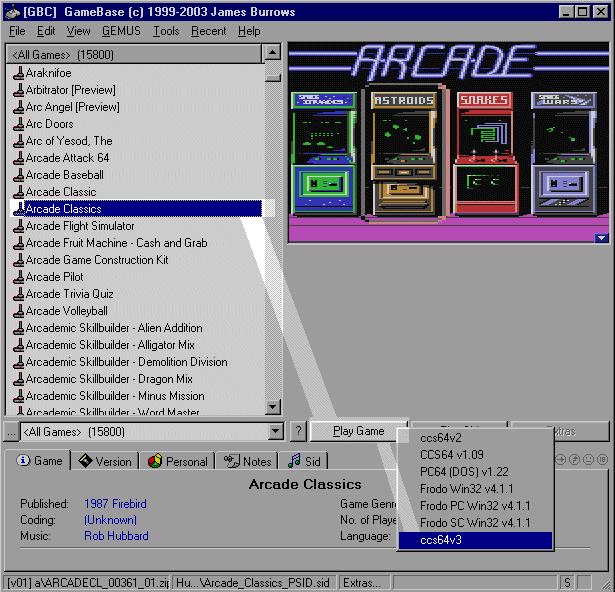The width and height of the screenshot is (615, 592).
Task: Choose Frodo PC Win32 v4.1.1 emulator
Action: (475, 506)
